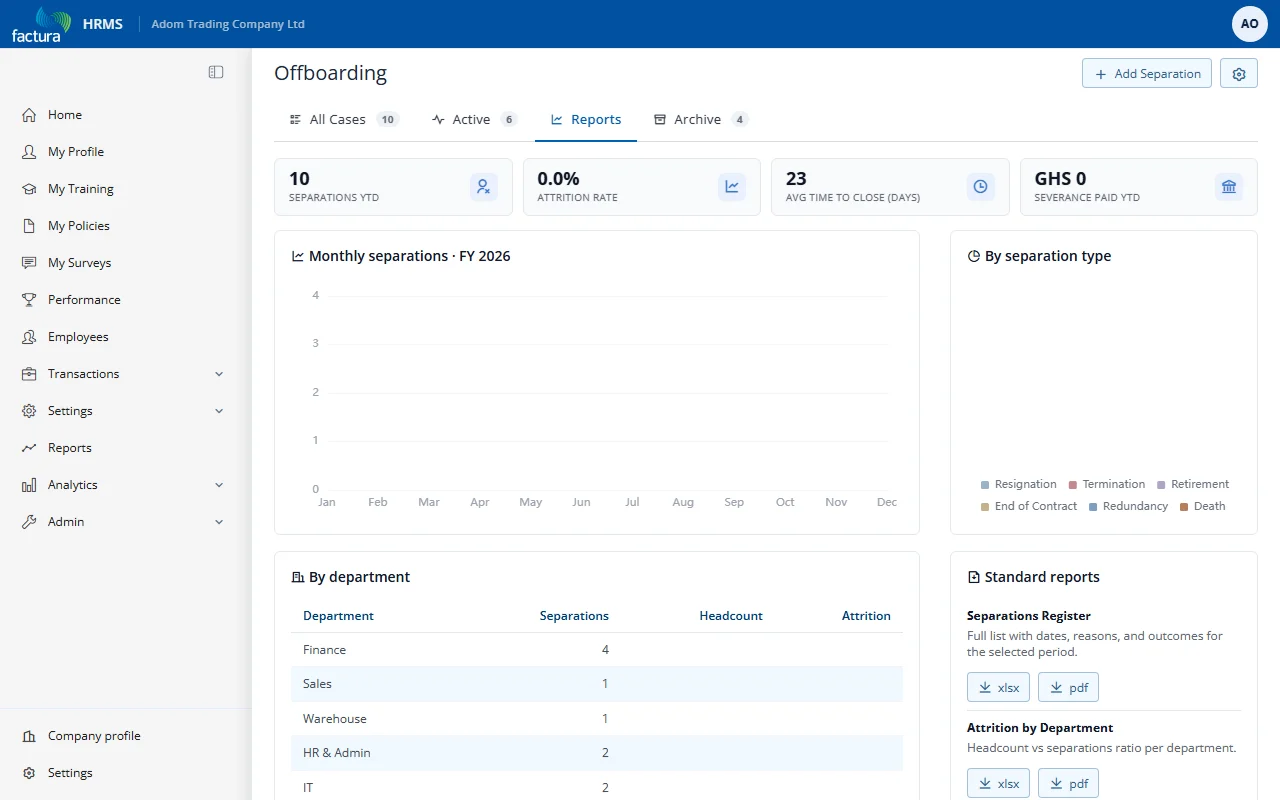Click the Add Separation button

[x=1147, y=74]
